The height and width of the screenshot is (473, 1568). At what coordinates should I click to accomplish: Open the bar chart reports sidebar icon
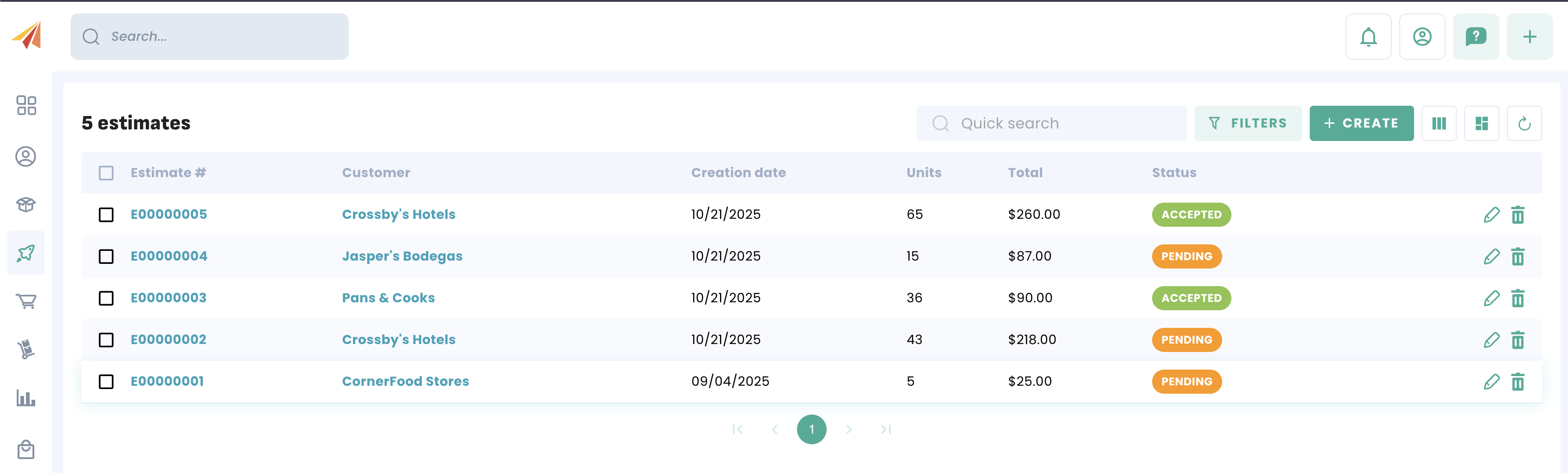(x=25, y=399)
